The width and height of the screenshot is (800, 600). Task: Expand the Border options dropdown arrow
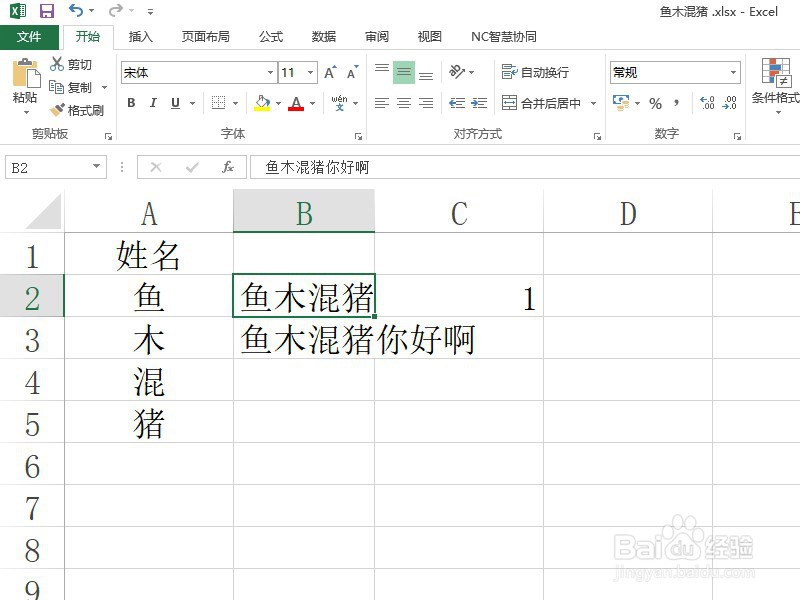[x=234, y=103]
